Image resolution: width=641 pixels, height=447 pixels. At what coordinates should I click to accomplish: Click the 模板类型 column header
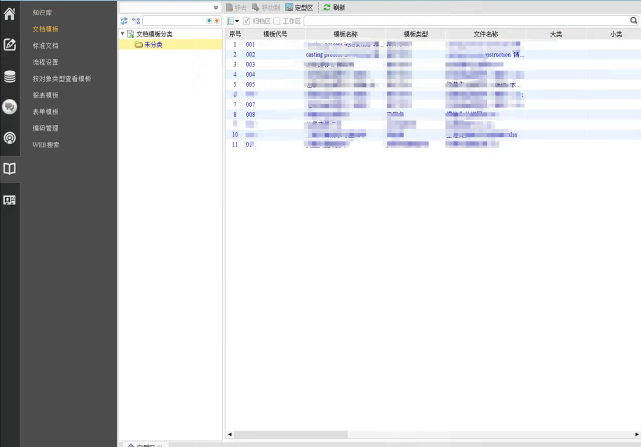click(415, 34)
